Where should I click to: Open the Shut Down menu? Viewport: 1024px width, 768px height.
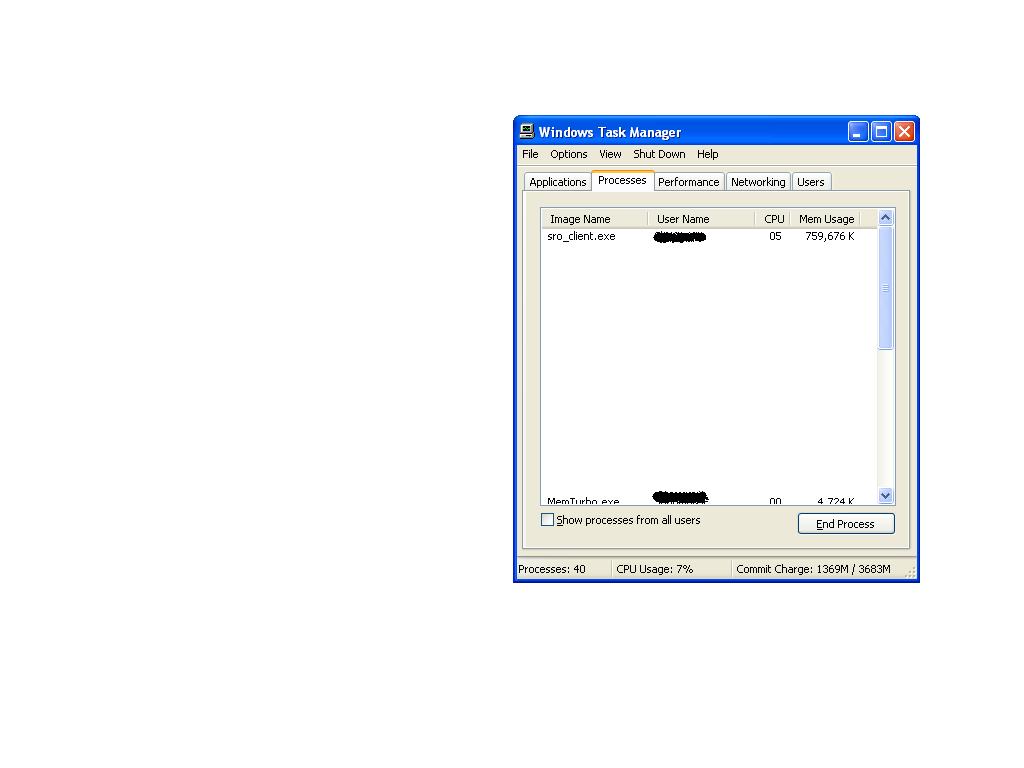(659, 154)
